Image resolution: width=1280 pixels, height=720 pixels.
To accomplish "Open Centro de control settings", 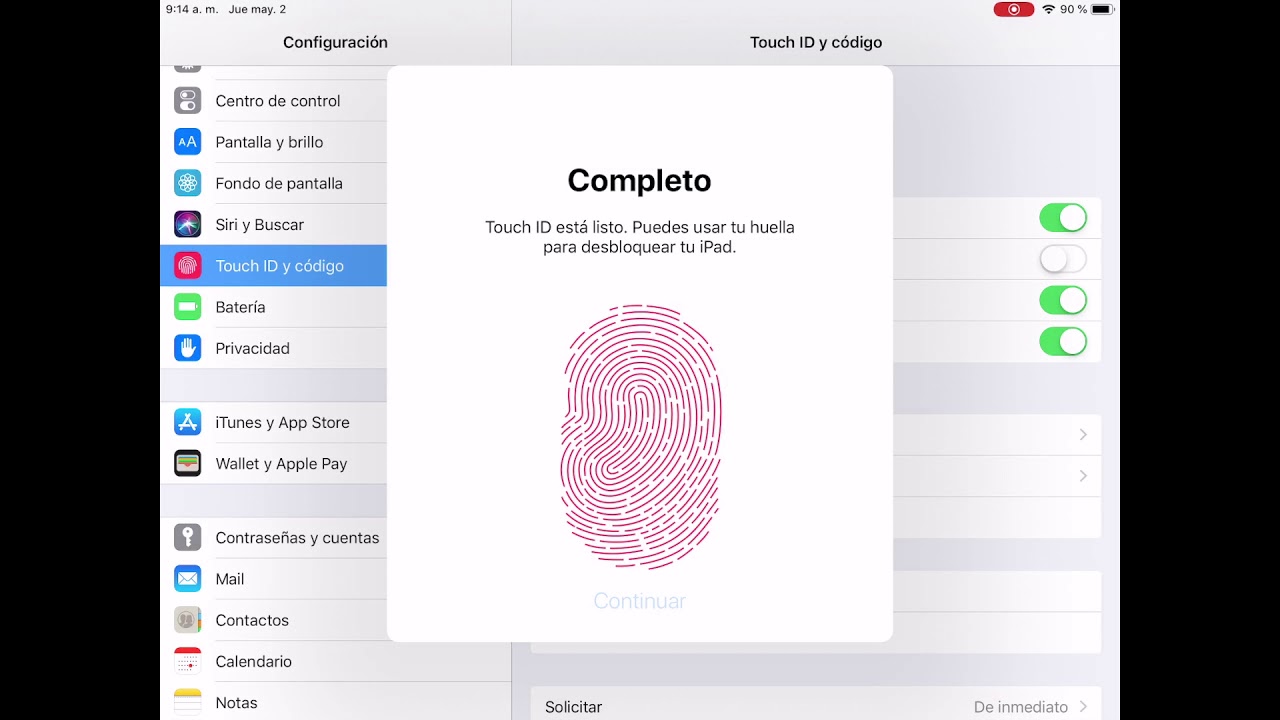I will 273,101.
